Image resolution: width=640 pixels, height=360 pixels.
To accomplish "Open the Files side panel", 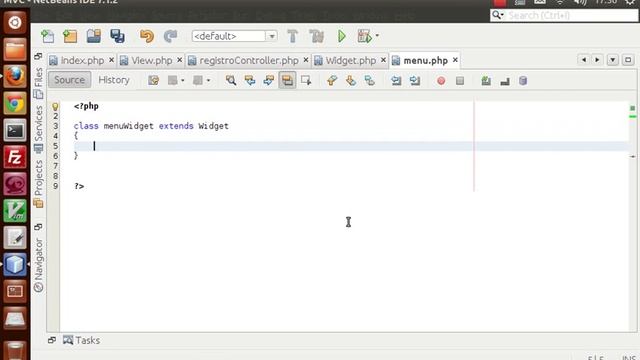I will tap(39, 83).
